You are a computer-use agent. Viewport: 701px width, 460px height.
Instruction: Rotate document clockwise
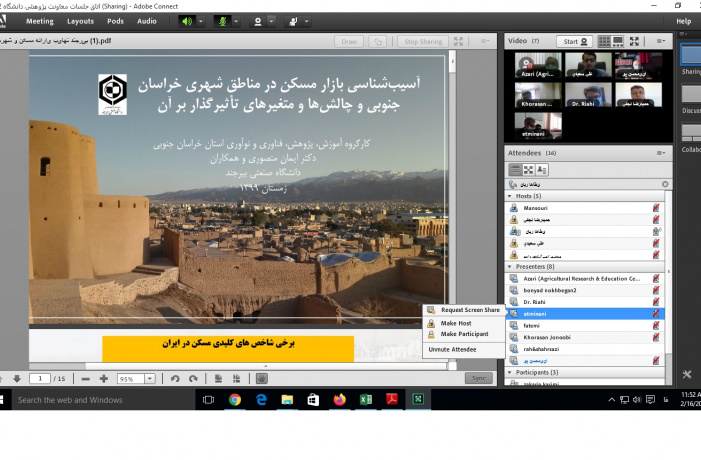[193, 379]
